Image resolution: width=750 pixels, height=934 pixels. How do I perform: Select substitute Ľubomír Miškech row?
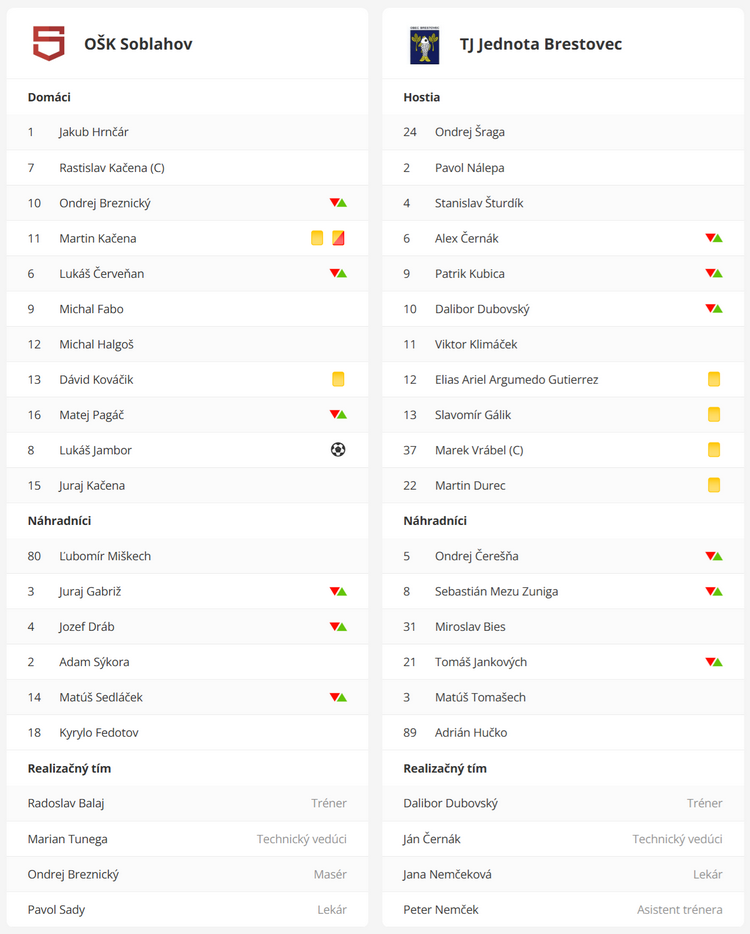[105, 556]
